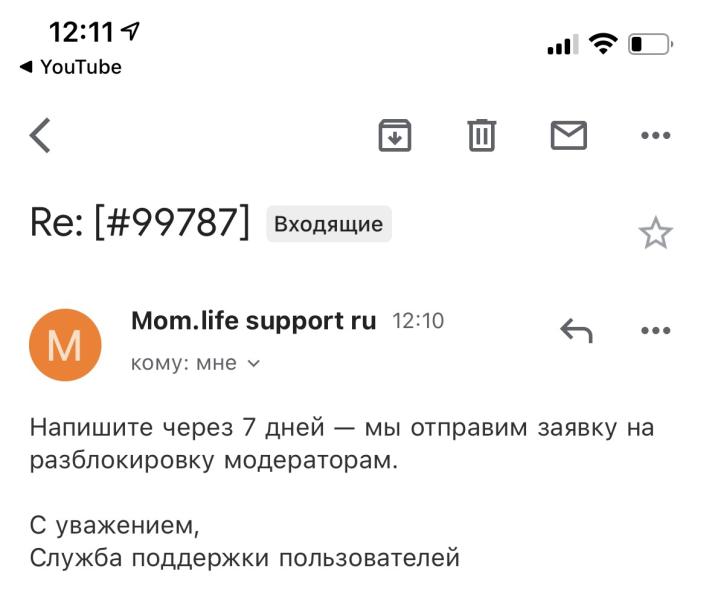The height and width of the screenshot is (600, 705).
Task: Delete the email with trash icon
Action: click(482, 135)
